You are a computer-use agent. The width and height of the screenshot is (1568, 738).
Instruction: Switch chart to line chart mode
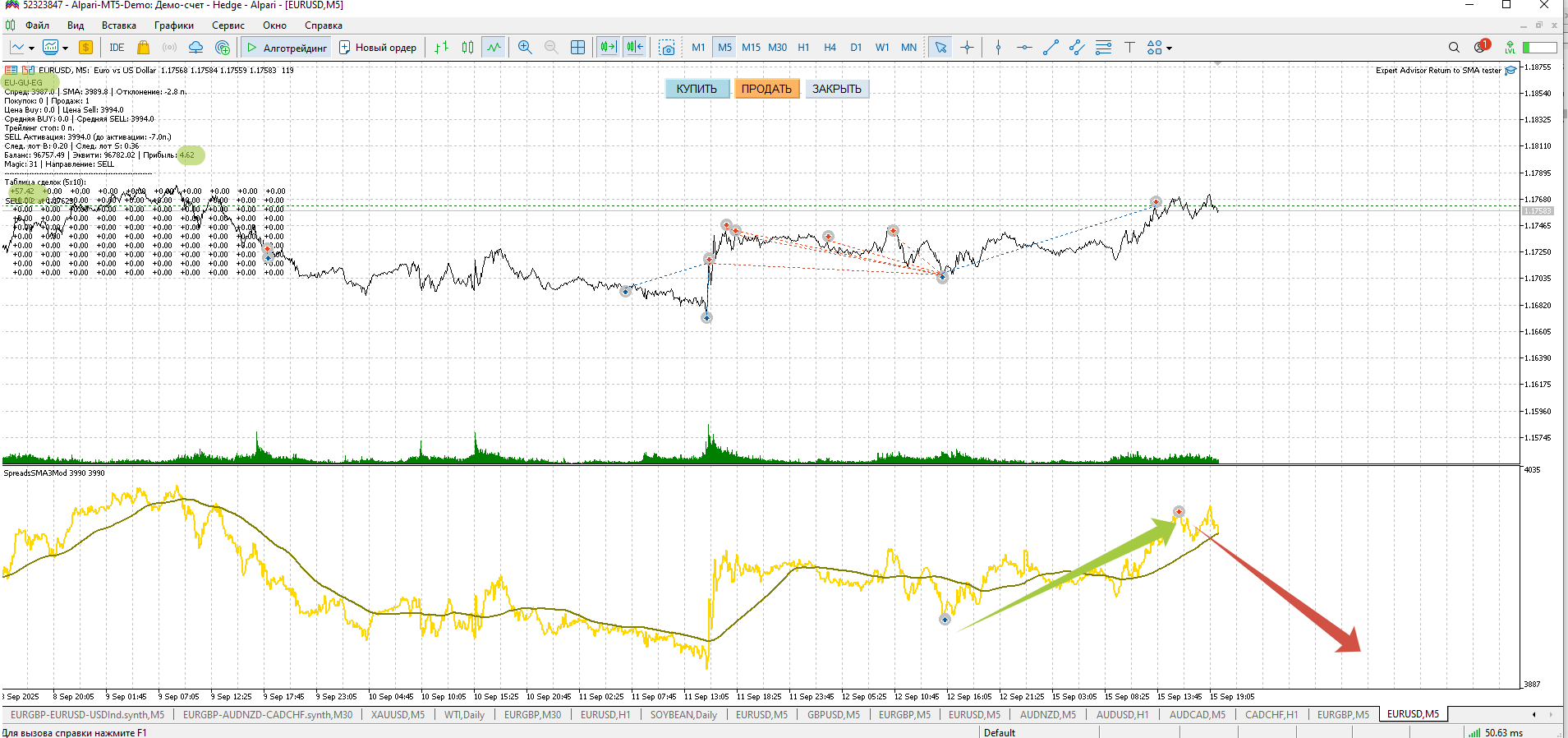[494, 48]
